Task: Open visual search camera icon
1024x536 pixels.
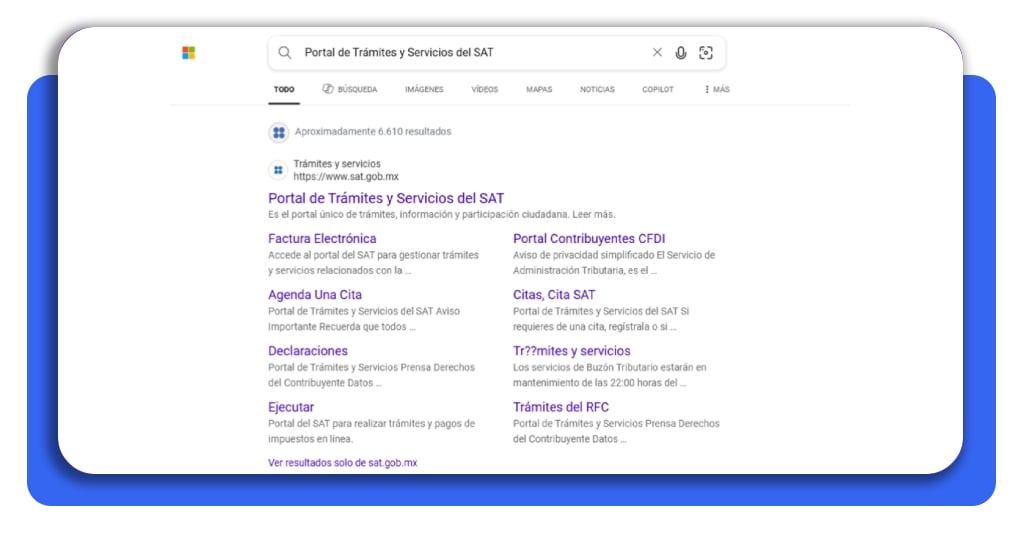Action: coord(706,53)
